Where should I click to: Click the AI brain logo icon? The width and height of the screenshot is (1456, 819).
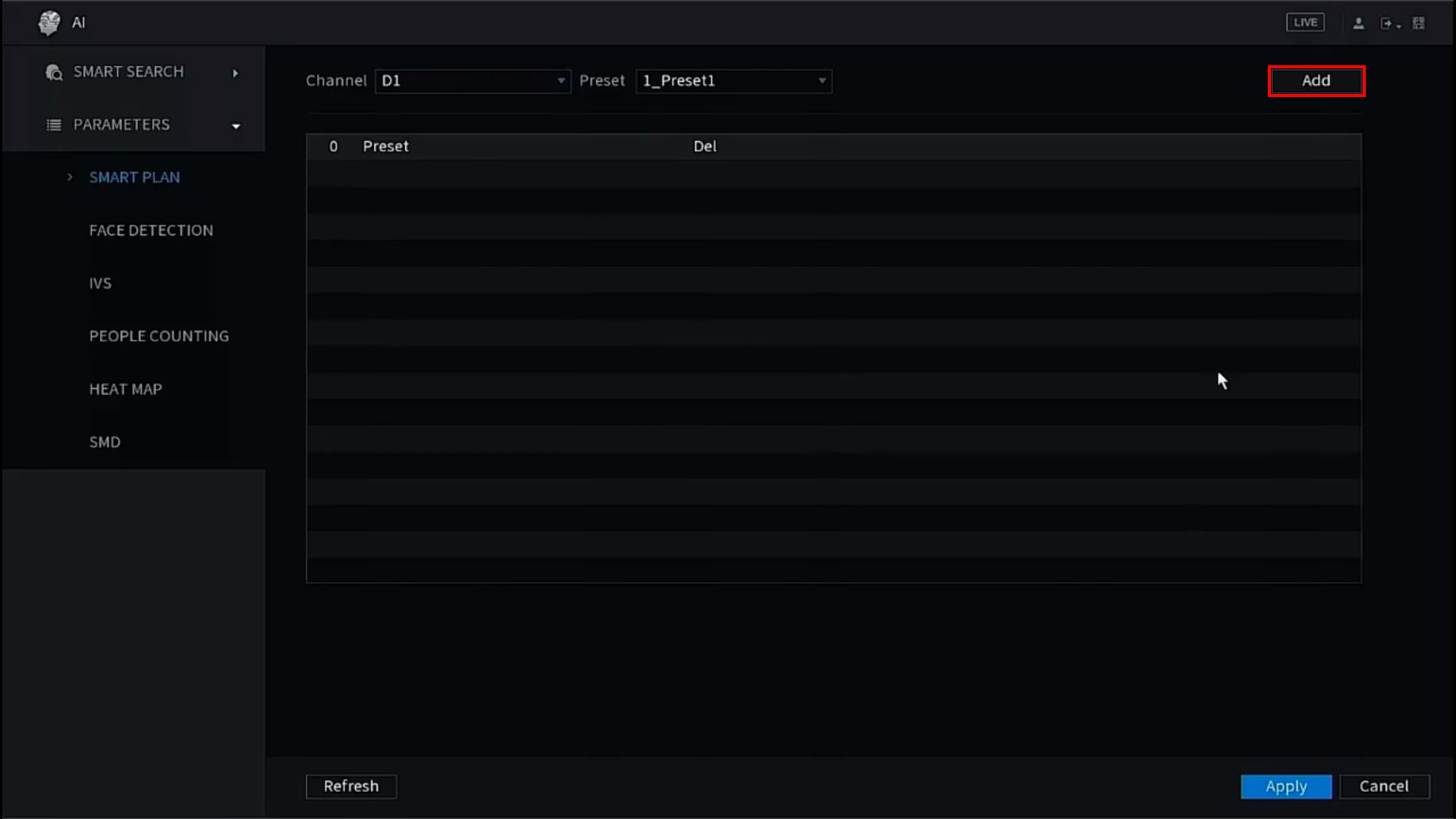click(x=49, y=23)
